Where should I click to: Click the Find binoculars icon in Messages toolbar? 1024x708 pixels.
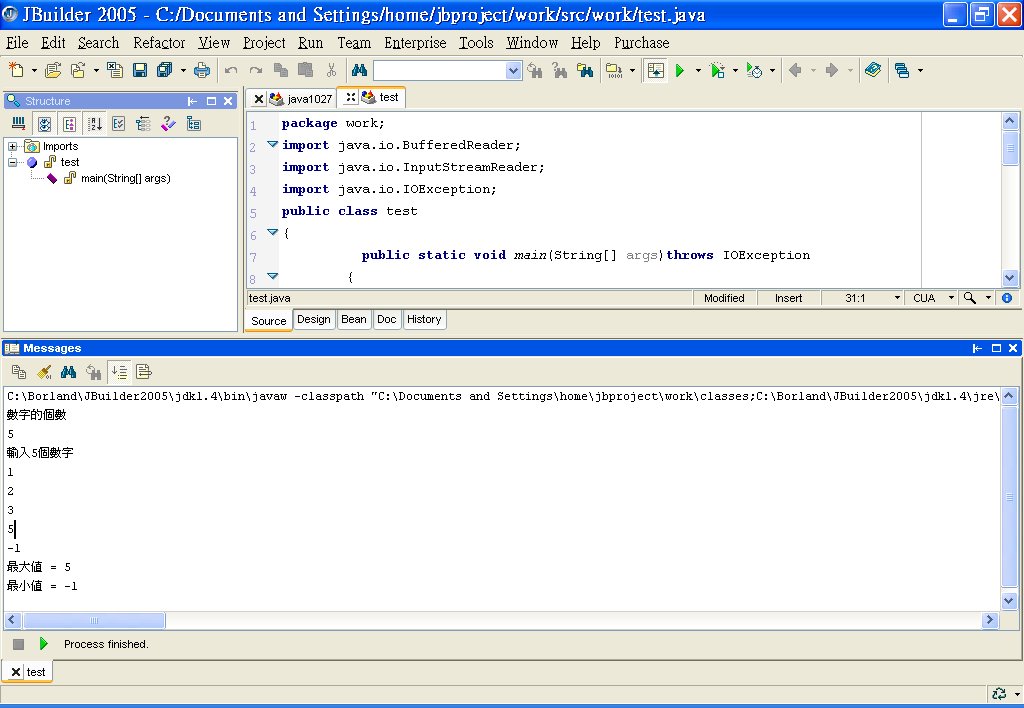coord(69,372)
